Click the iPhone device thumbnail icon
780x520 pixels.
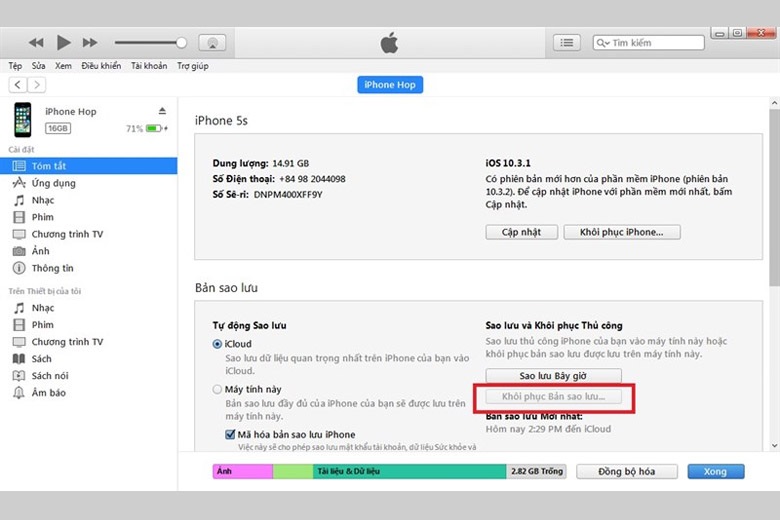[x=22, y=120]
